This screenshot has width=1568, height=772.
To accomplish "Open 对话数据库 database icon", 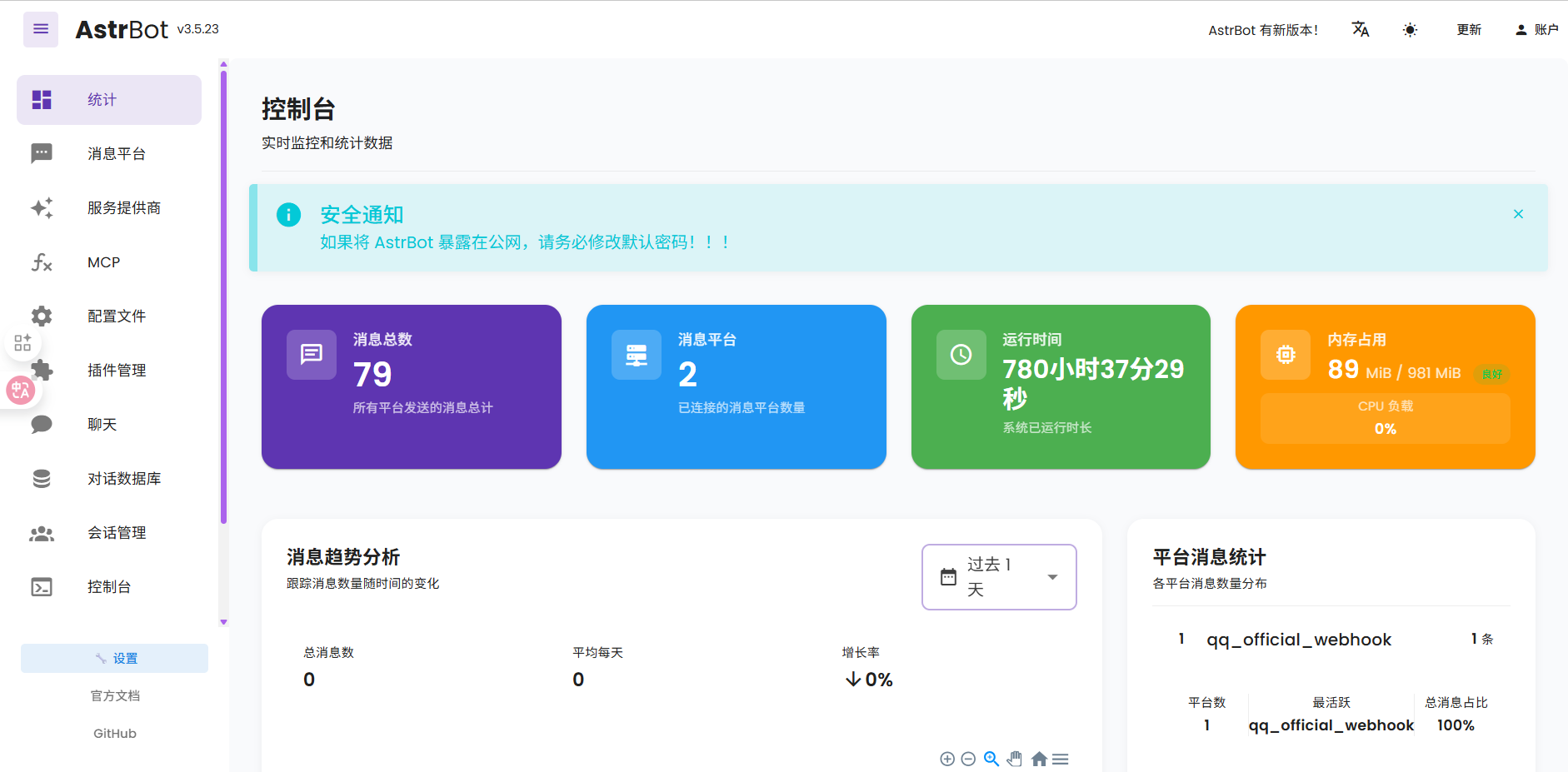I will (42, 479).
